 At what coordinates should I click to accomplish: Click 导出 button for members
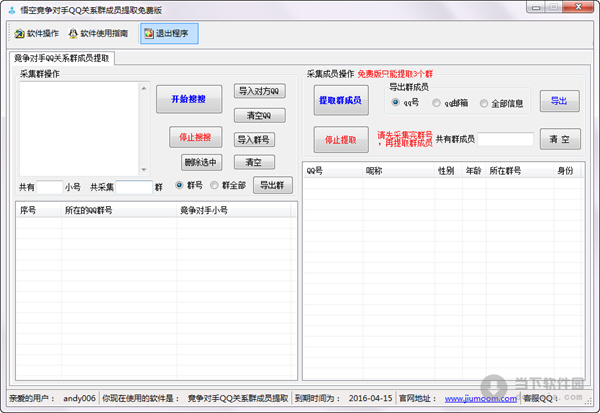click(x=559, y=101)
